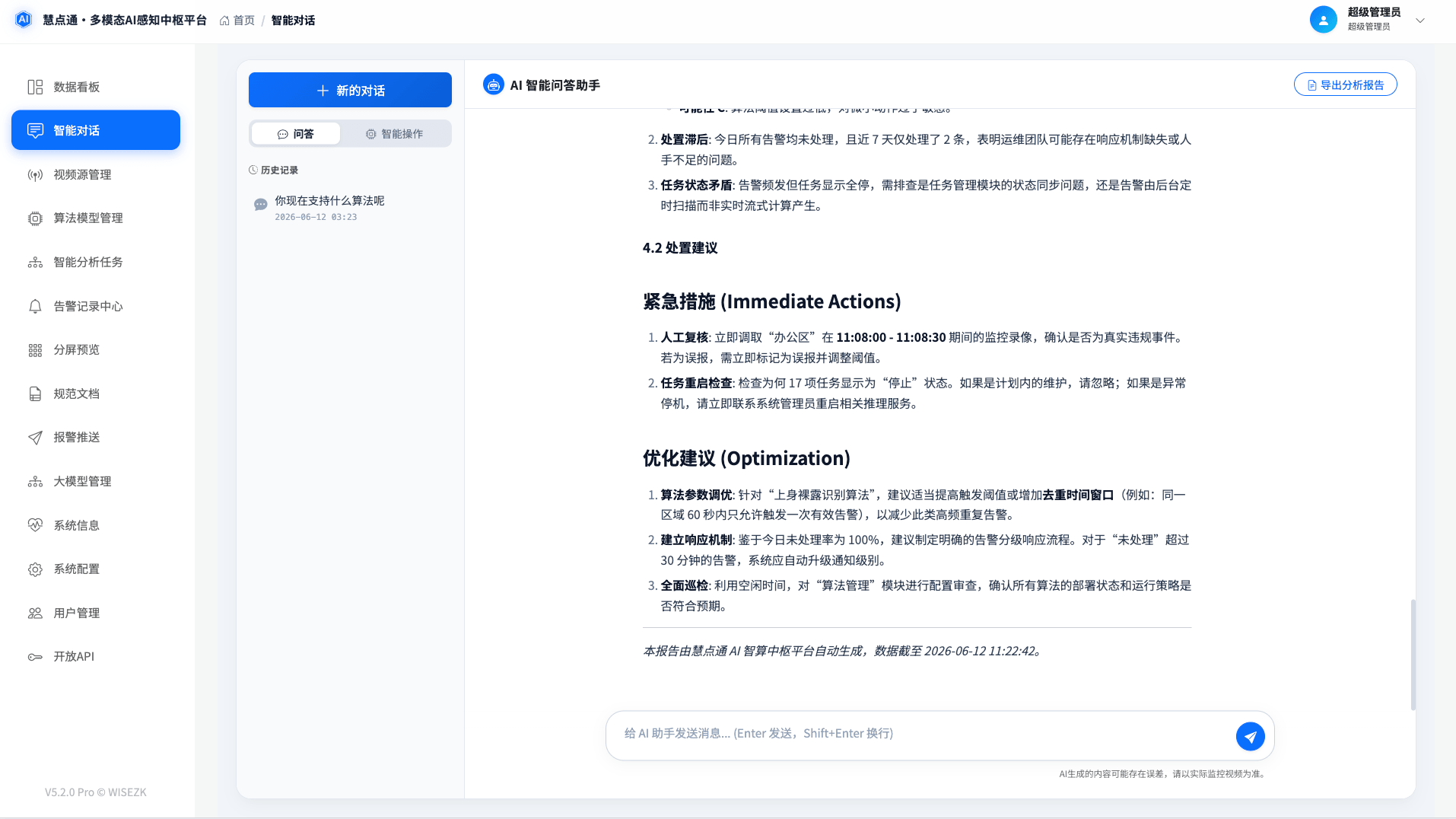This screenshot has height=819, width=1456.
Task: Switch to the 问答 tab
Action: 295,134
